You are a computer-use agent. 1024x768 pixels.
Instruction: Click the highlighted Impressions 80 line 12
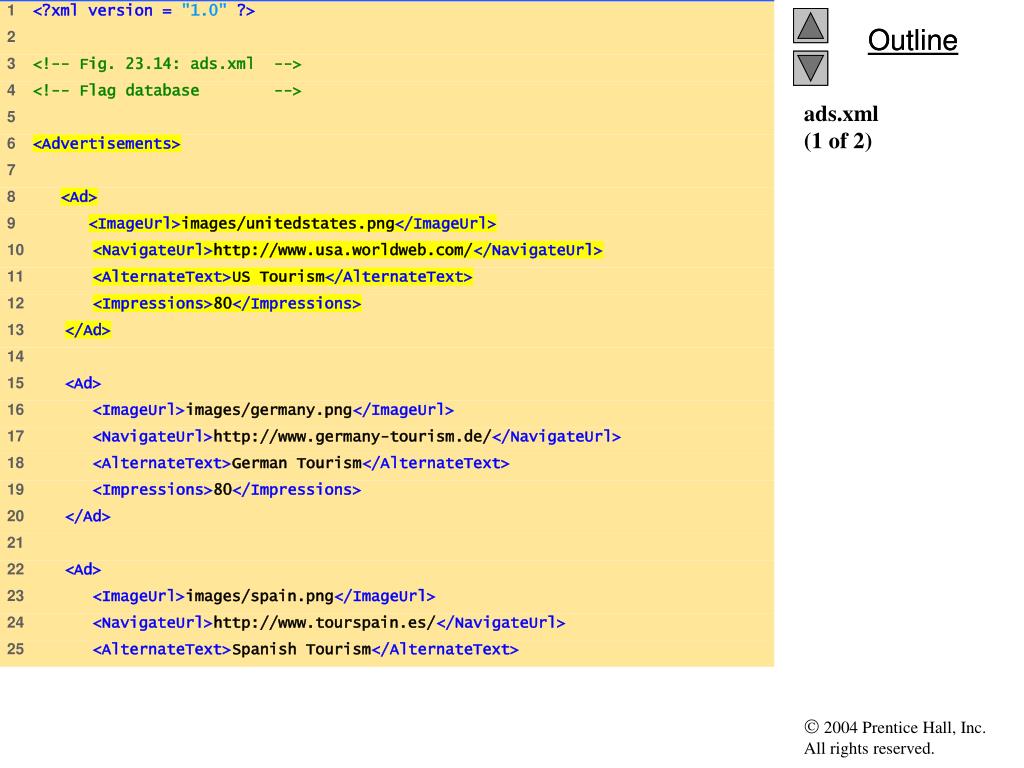coord(227,304)
